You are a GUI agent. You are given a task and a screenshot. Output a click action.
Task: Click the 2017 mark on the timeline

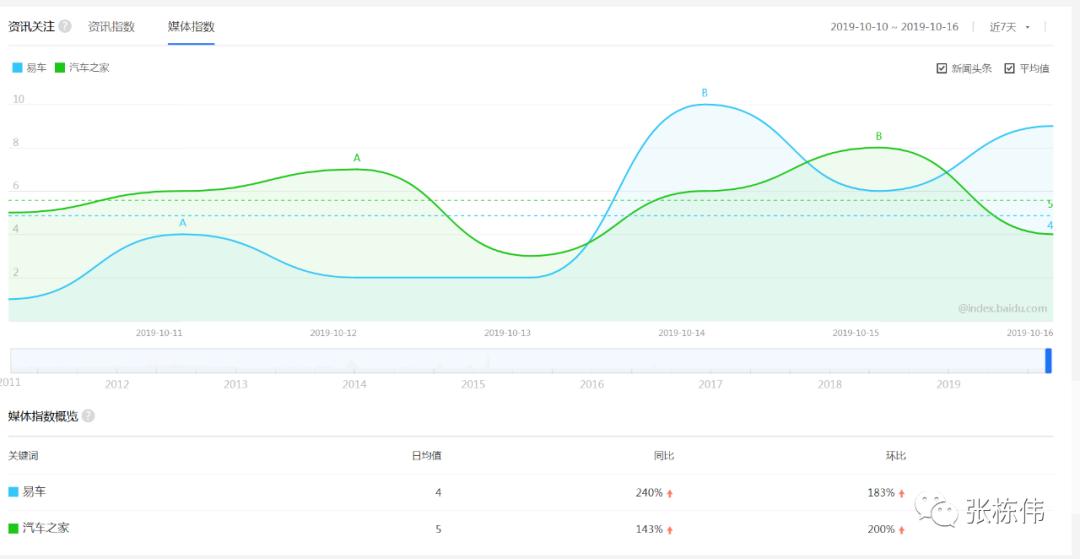pyautogui.click(x=710, y=384)
